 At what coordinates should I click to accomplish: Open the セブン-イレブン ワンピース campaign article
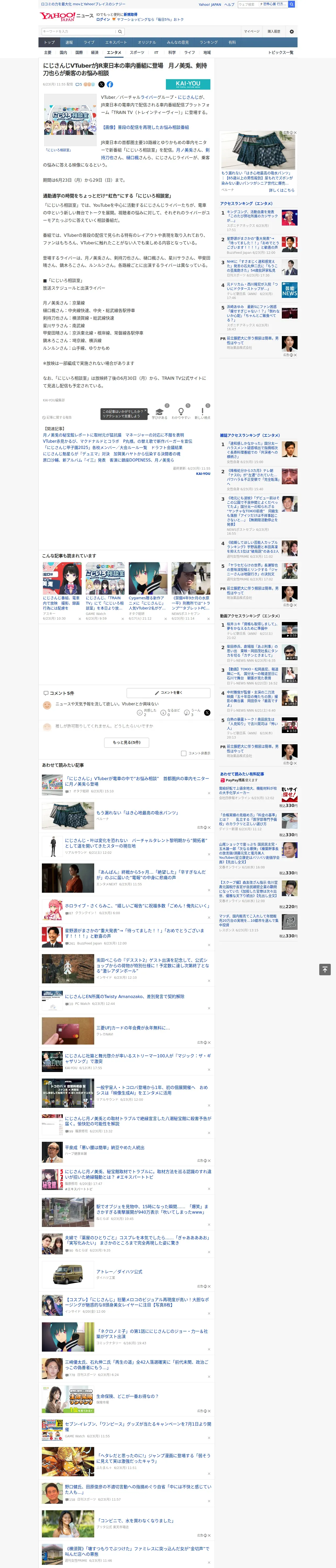[x=138, y=1424]
